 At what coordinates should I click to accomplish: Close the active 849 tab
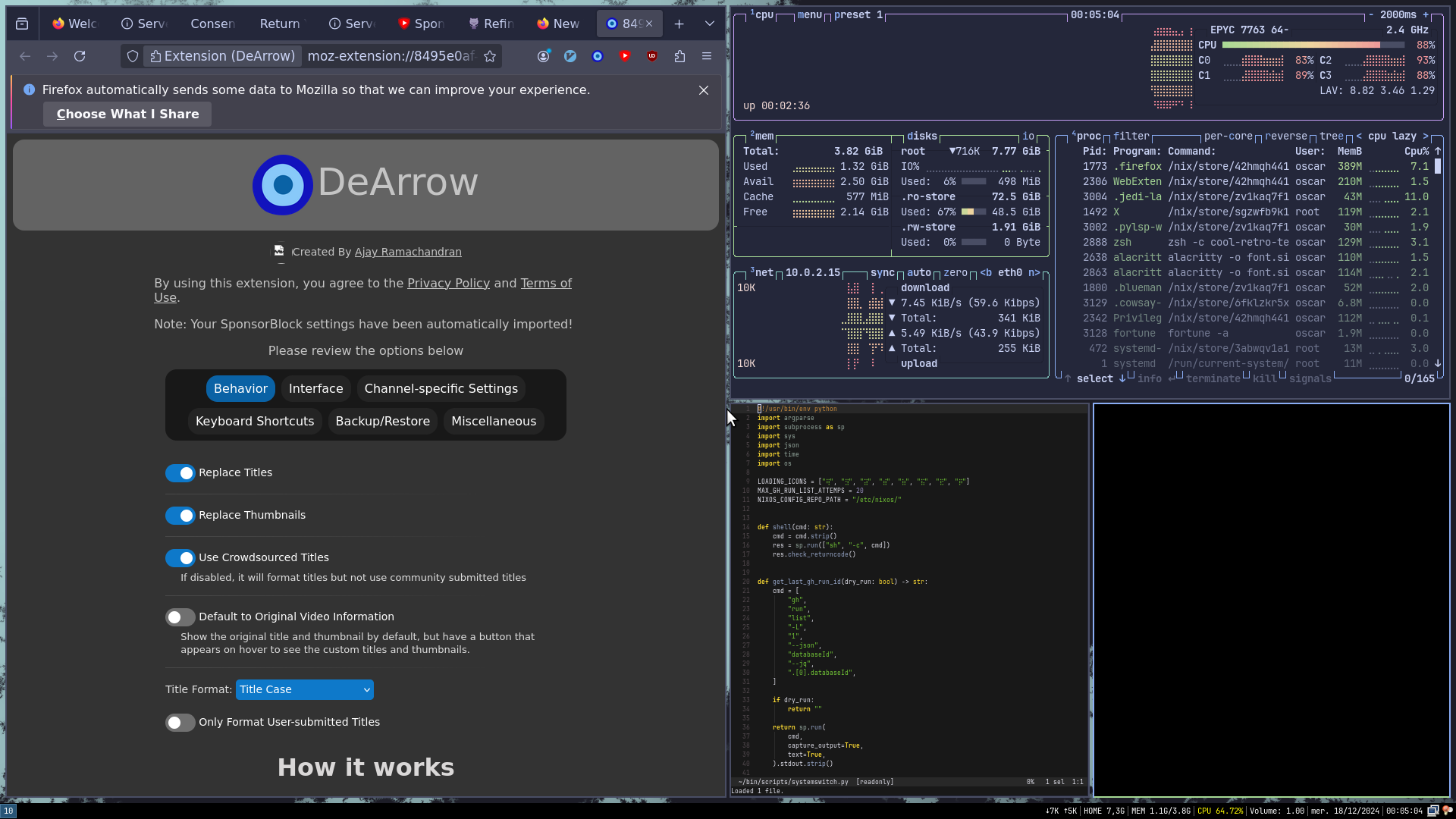click(649, 24)
